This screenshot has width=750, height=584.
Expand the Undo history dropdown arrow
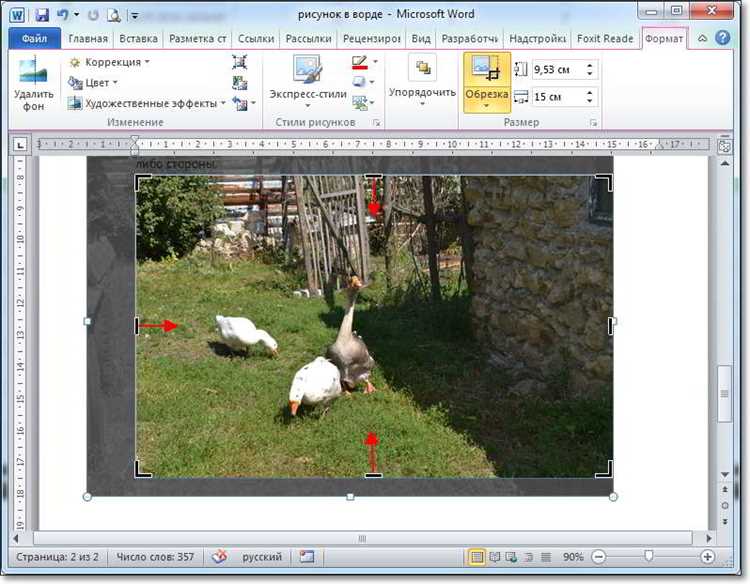click(x=76, y=15)
